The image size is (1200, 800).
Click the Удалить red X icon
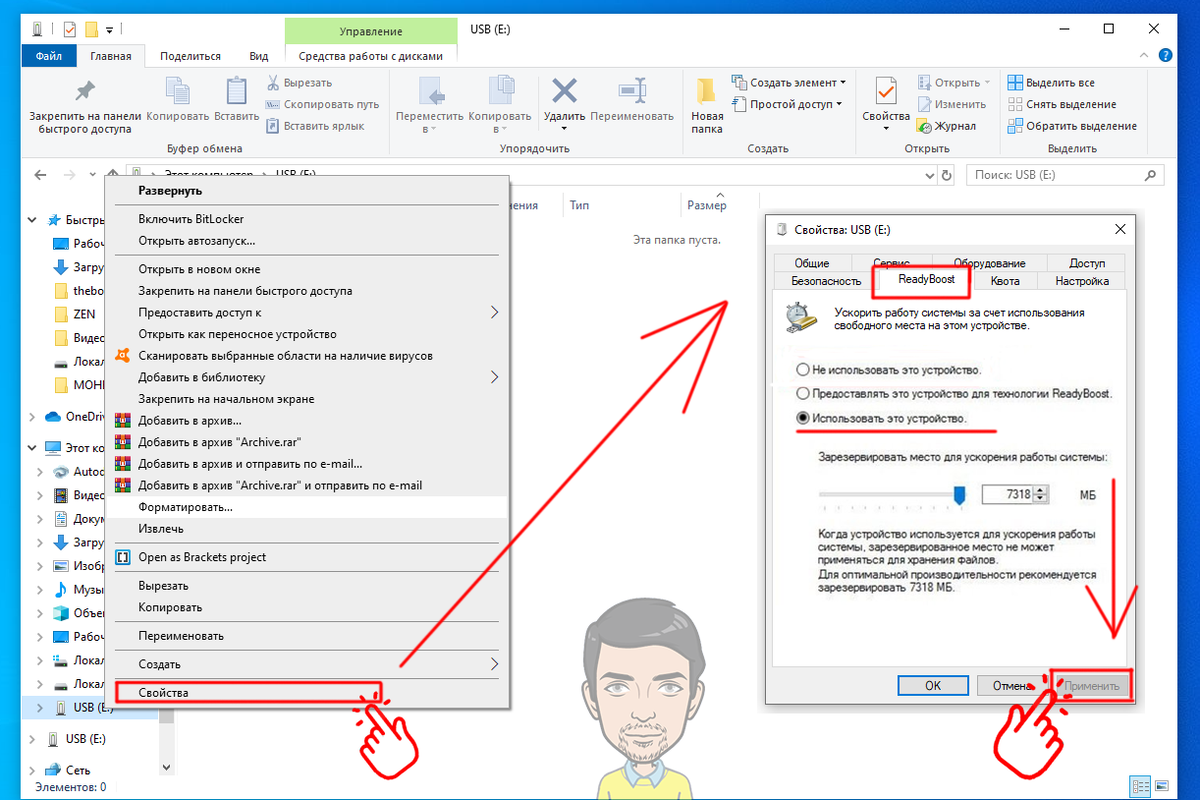click(565, 92)
